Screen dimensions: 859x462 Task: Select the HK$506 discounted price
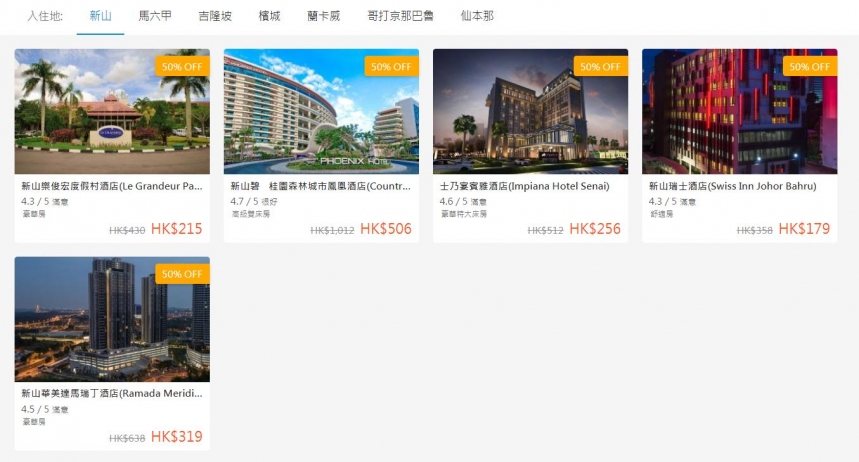click(386, 229)
